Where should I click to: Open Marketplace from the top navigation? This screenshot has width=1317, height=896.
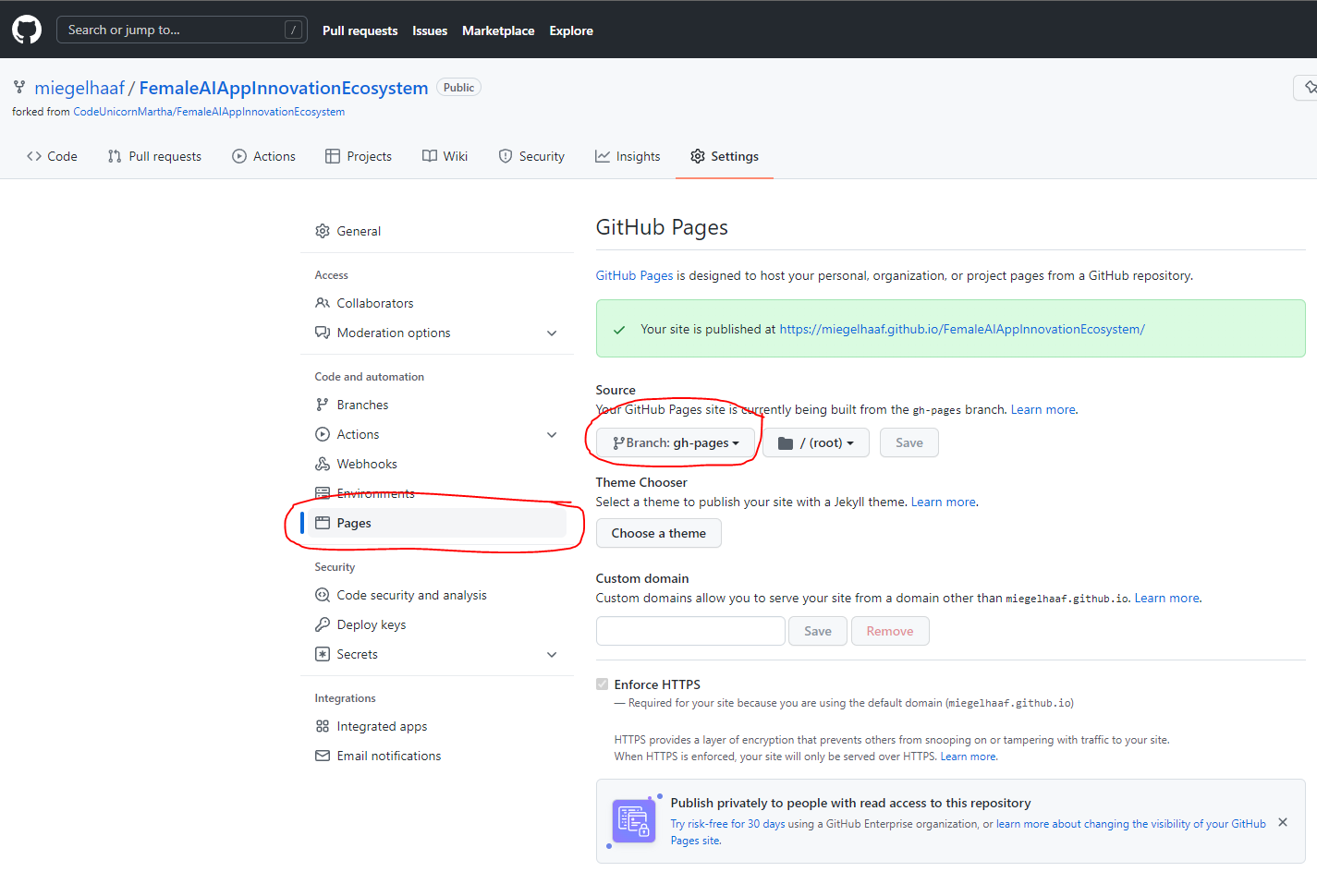(497, 30)
